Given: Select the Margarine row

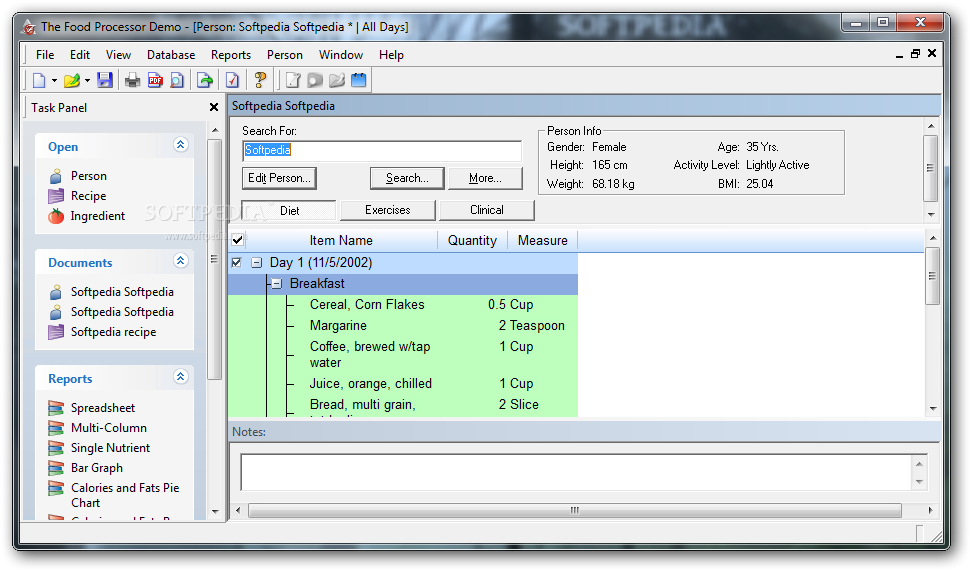Looking at the screenshot, I should tap(403, 326).
